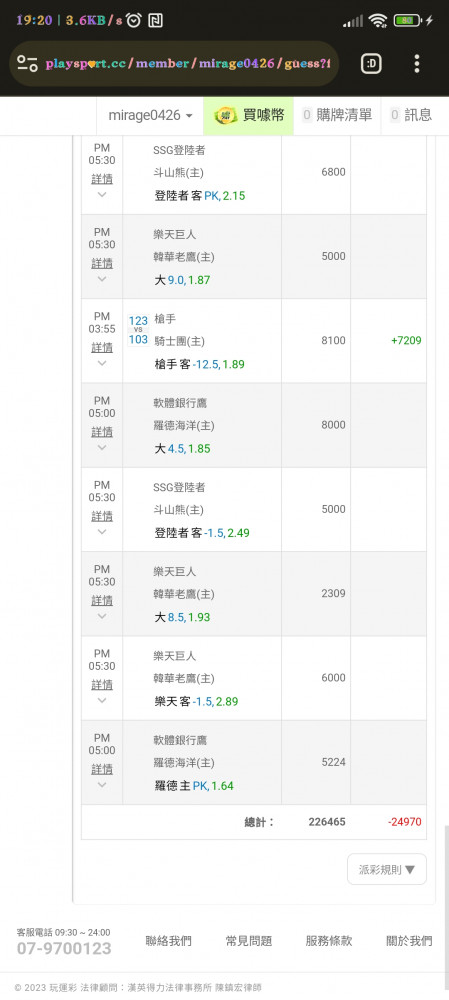Viewport: 449px width, 1000px height.
Task: Tap the 買噱幣 button
Action: tap(249, 115)
